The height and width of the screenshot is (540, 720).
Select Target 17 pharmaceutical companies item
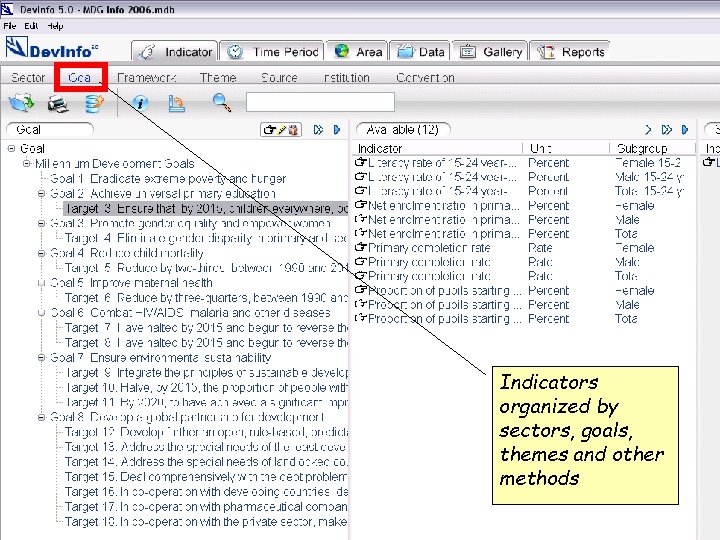click(206, 506)
